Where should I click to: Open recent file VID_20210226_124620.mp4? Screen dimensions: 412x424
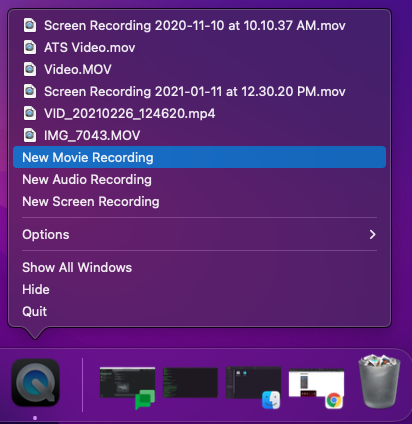pos(199,114)
